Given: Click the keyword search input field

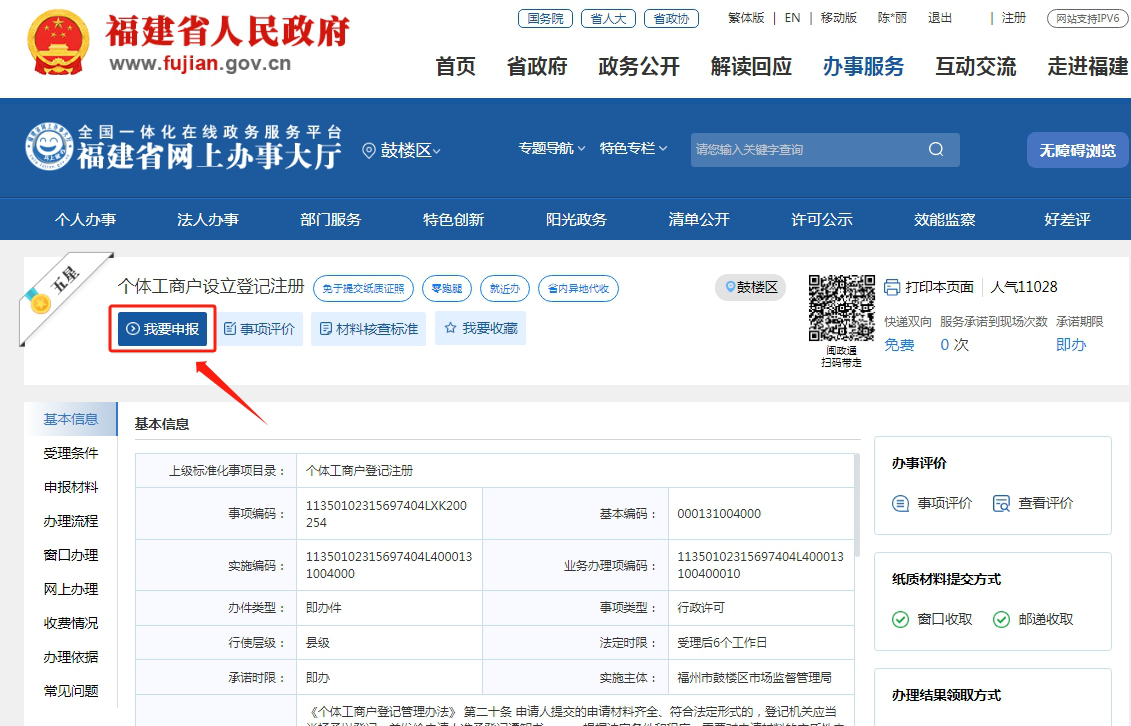Looking at the screenshot, I should point(805,150).
